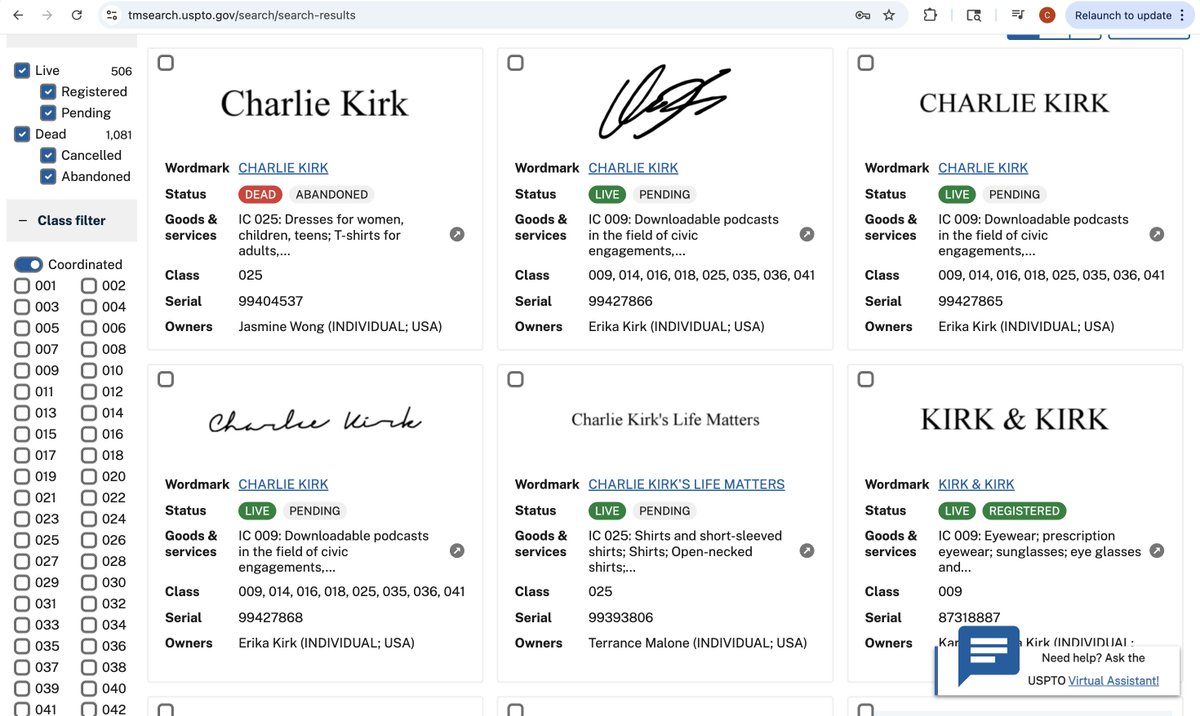The width and height of the screenshot is (1200, 716).
Task: Go forward using browser forward arrow
Action: click(x=47, y=15)
